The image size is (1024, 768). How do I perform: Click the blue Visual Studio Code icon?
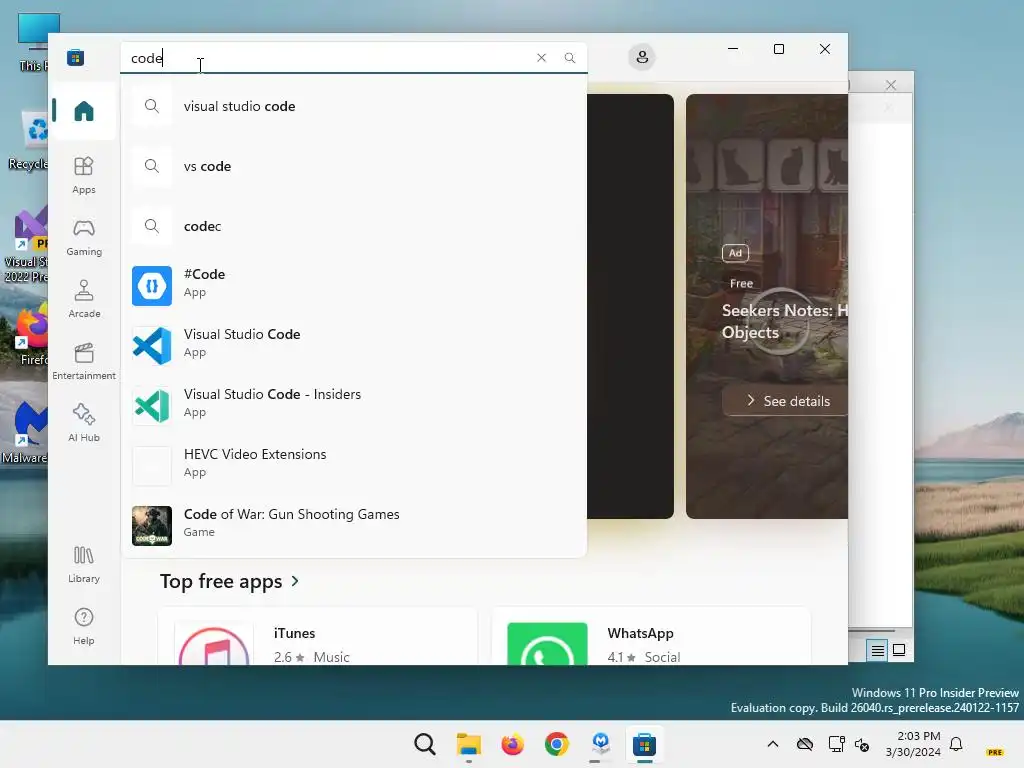coord(152,345)
